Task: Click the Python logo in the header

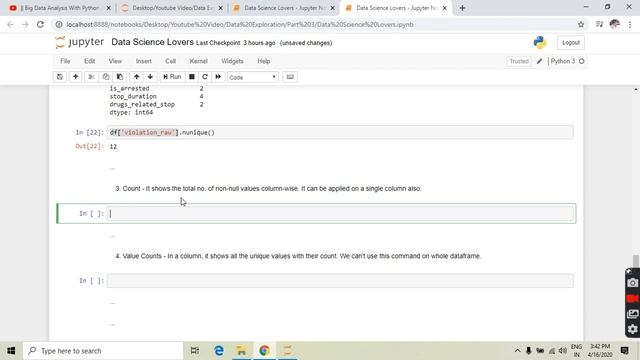Action: tap(540, 42)
